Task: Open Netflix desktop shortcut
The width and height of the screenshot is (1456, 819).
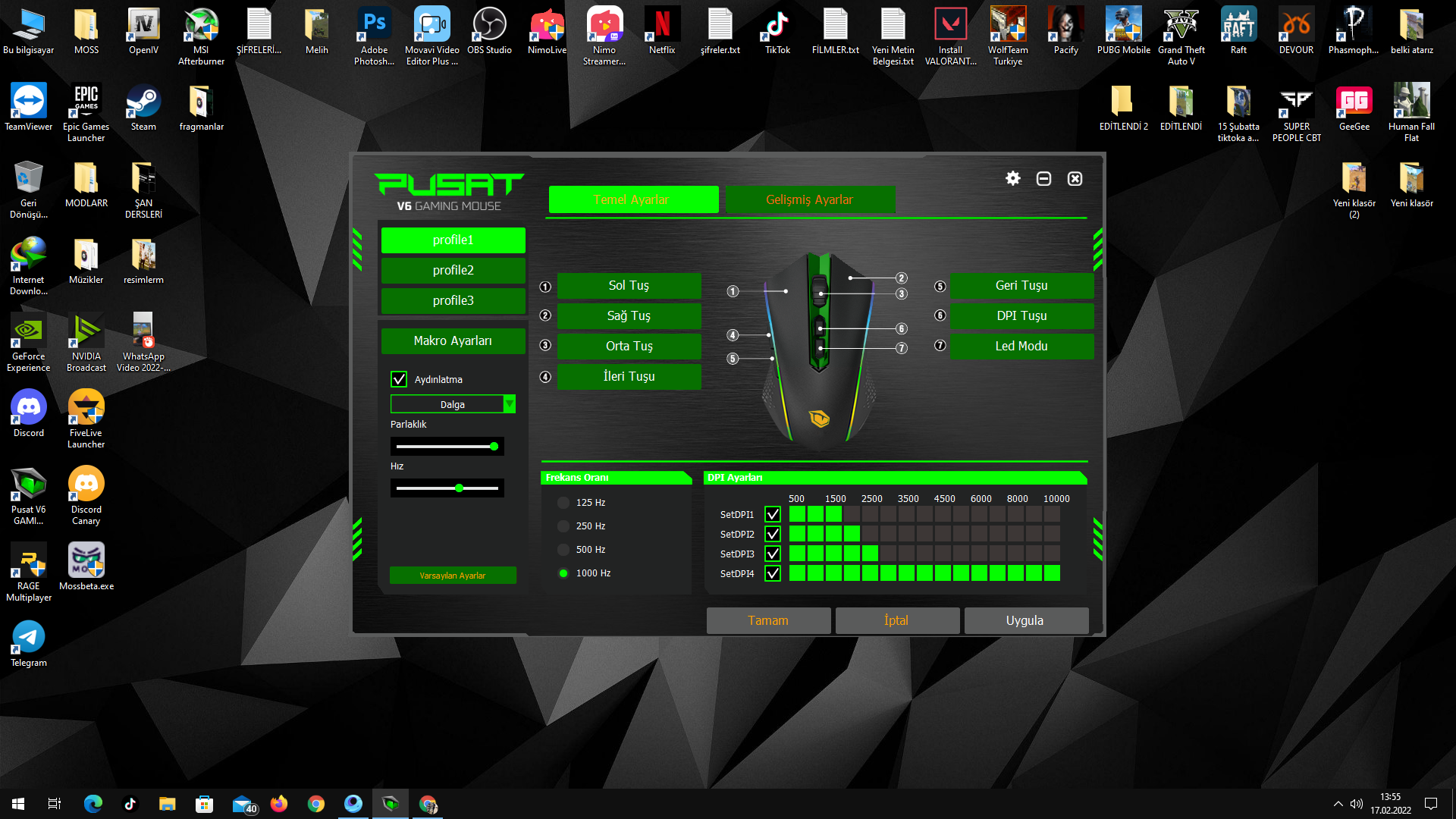Action: click(x=662, y=31)
